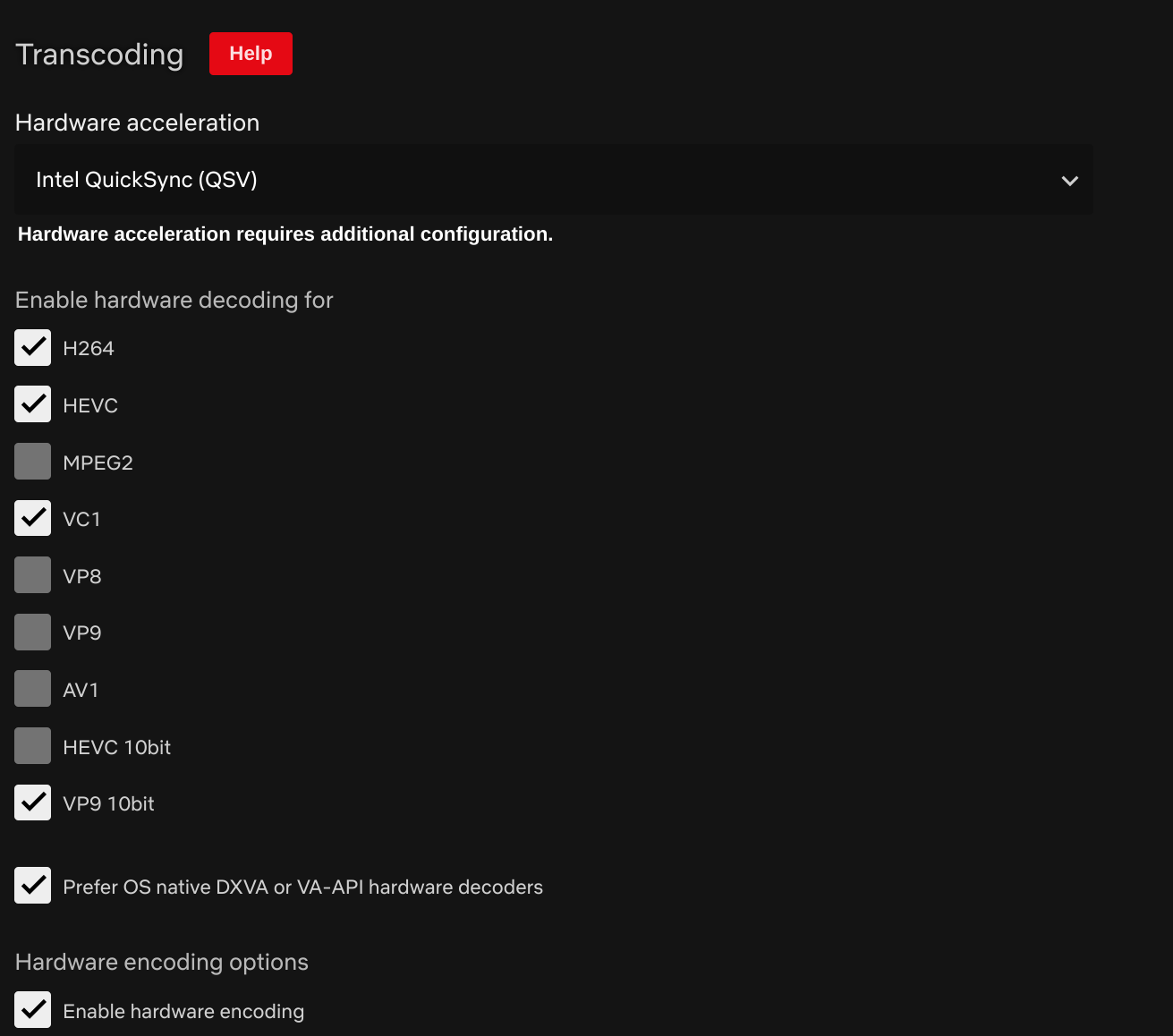Disable HEVC hardware decoding checkbox

pos(33,404)
